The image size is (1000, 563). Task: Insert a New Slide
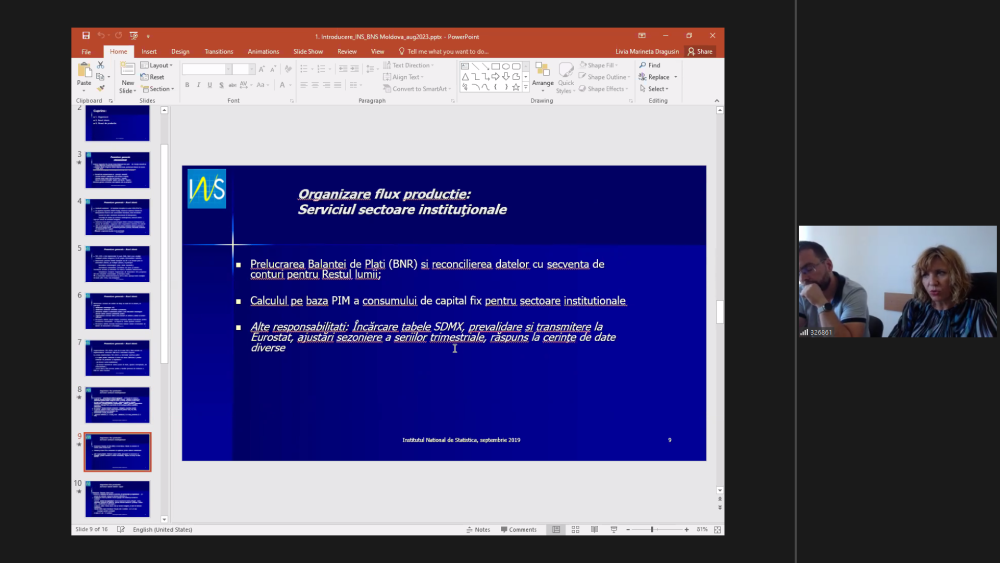128,78
